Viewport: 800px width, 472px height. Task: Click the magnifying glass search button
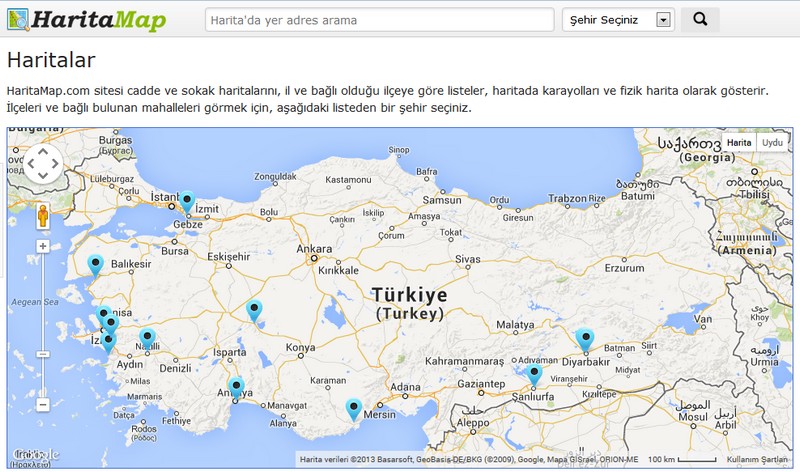(700, 20)
